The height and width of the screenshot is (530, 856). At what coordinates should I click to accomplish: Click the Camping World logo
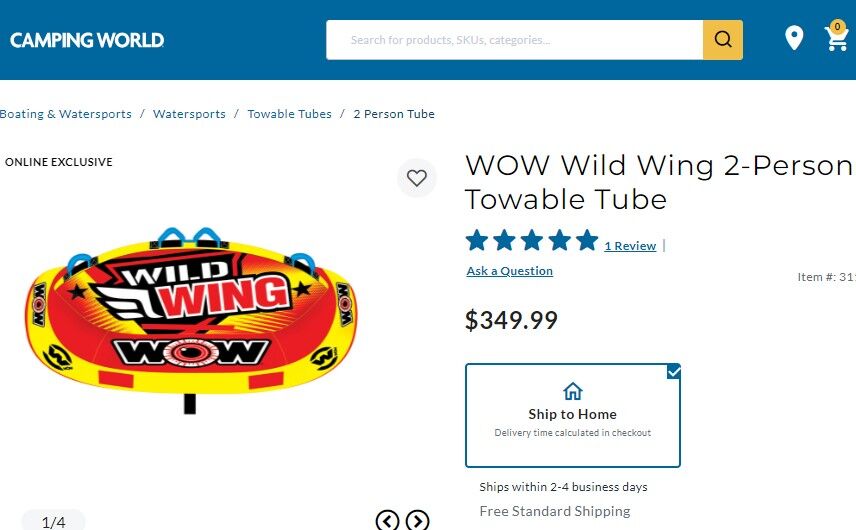point(87,40)
